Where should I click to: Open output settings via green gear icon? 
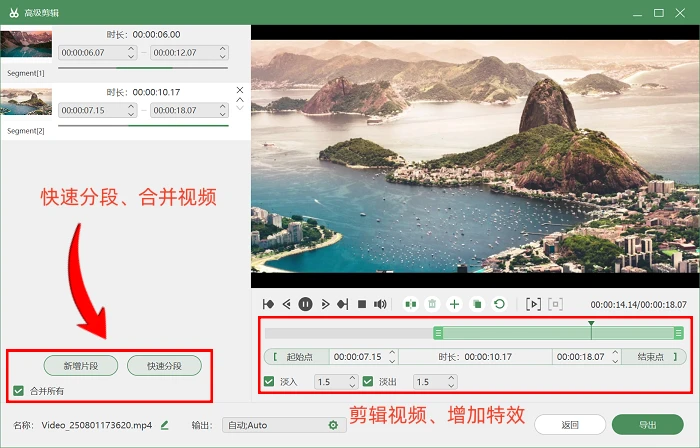pos(333,425)
